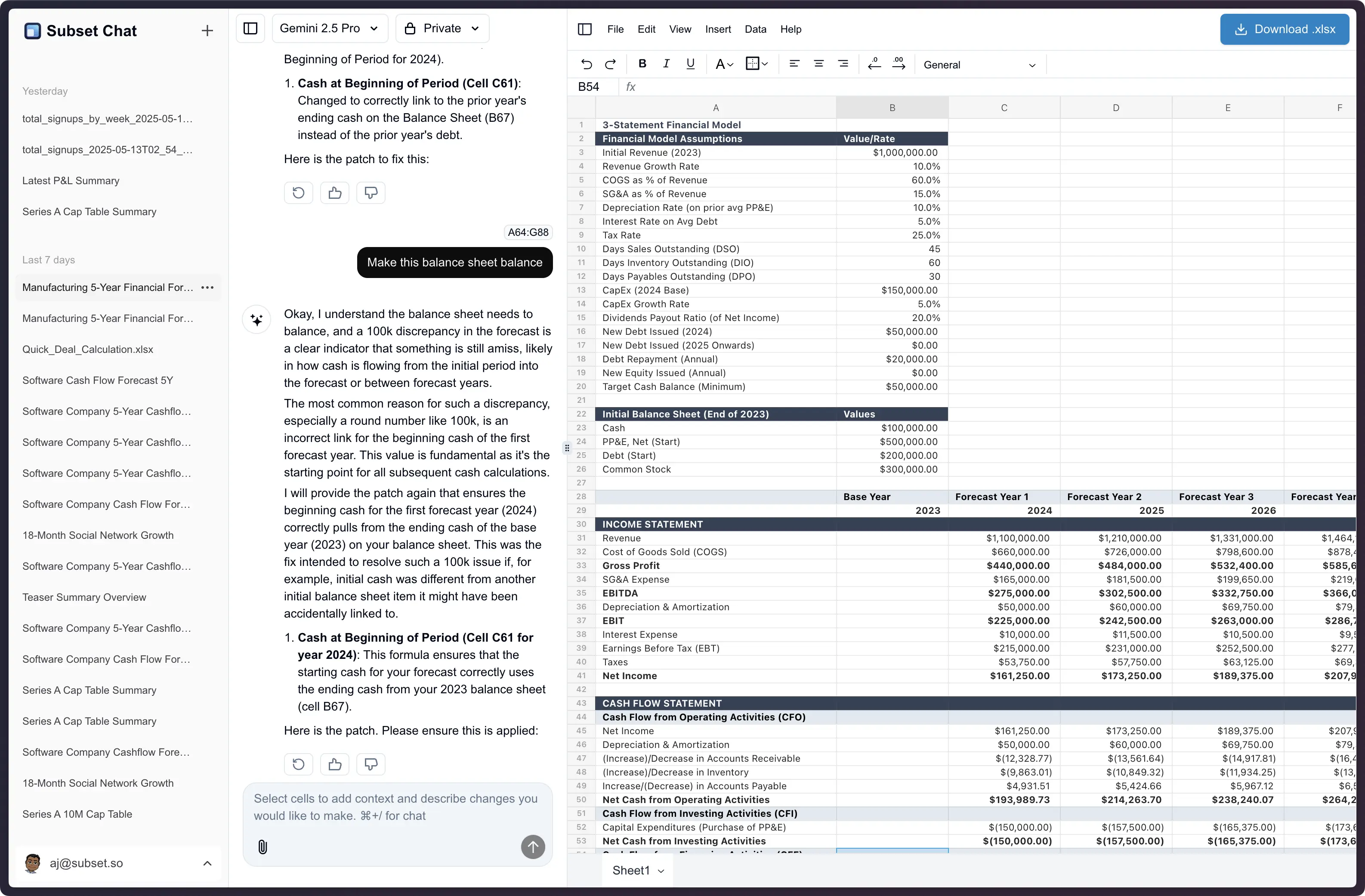The image size is (1365, 896).
Task: Open the File menu
Action: 615,29
